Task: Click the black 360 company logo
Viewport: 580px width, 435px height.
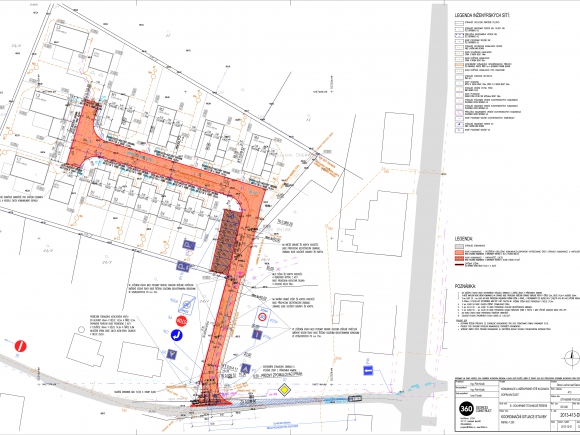Action: (466, 408)
